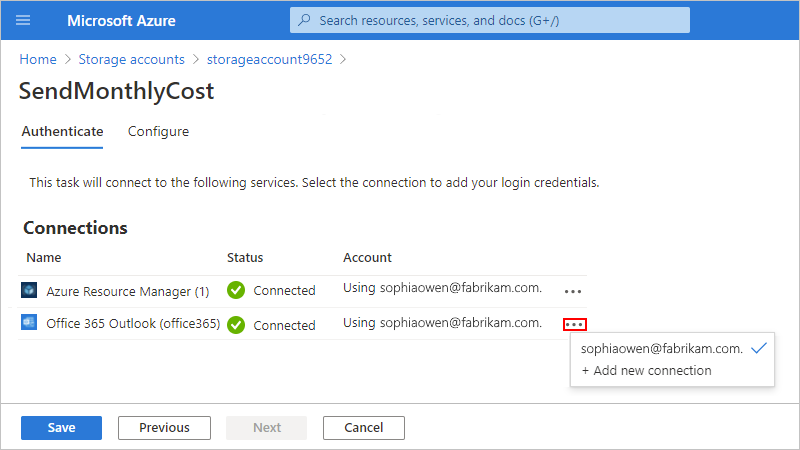The width and height of the screenshot is (800, 450).
Task: Click the Previous button
Action: coord(164,428)
